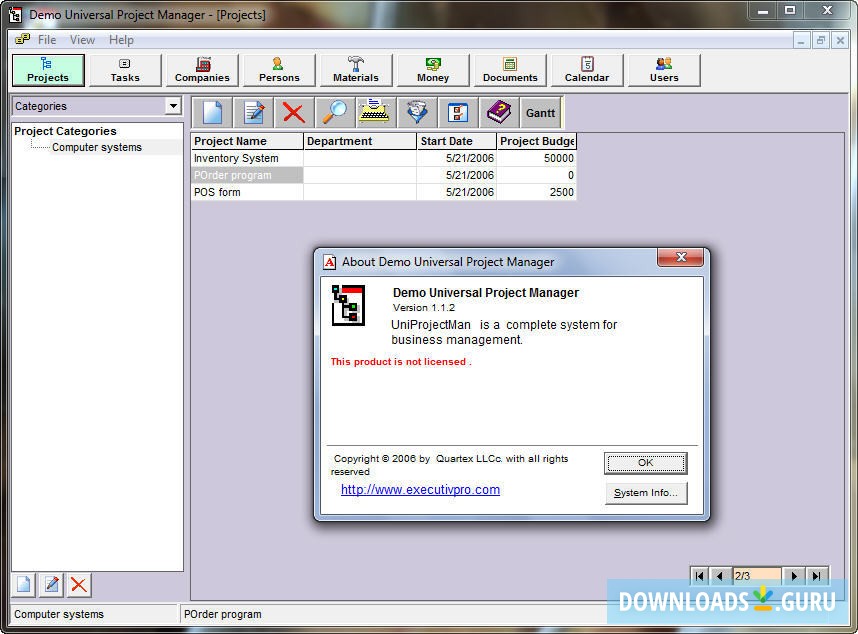Restore the inner Projects child window
Screen dimensions: 858x634
[821, 40]
